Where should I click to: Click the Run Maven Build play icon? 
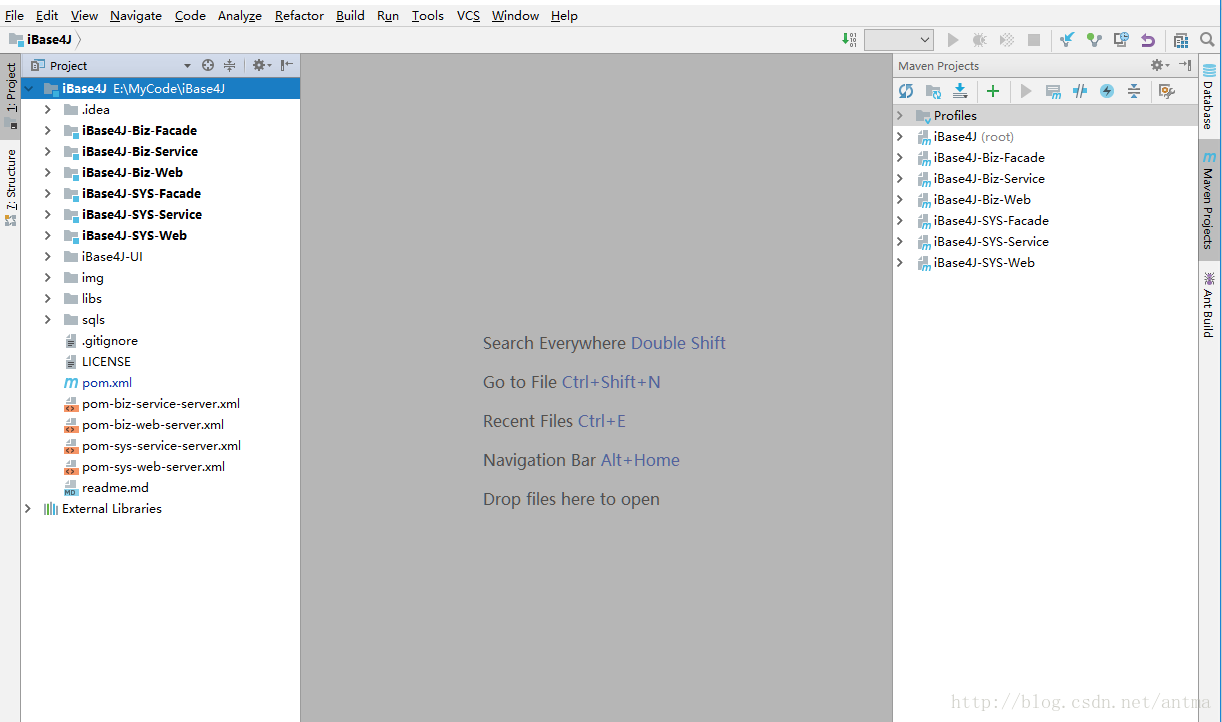pos(1026,91)
